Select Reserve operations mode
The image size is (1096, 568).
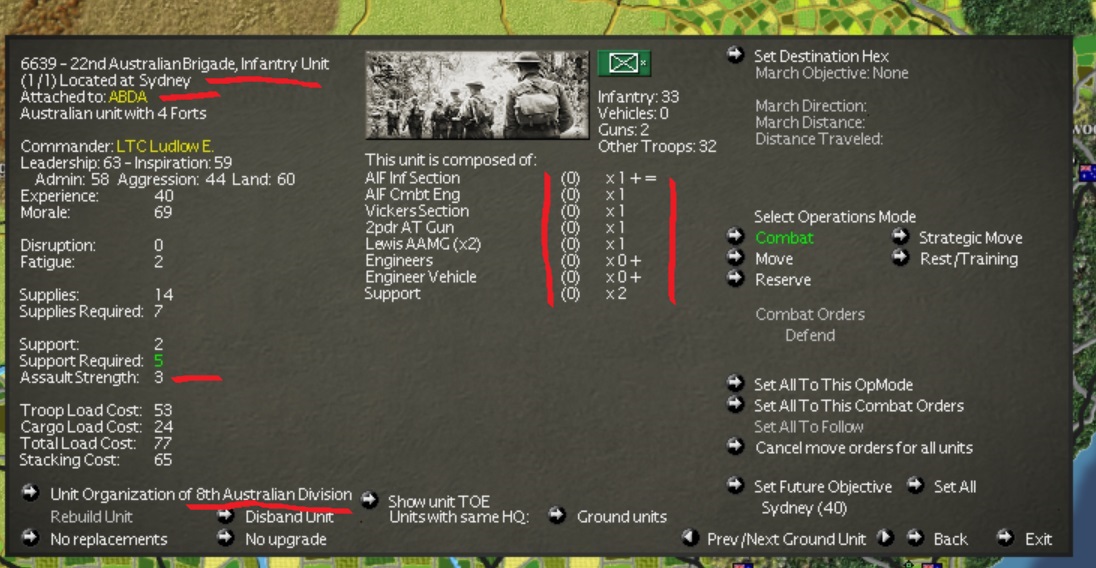pos(783,279)
